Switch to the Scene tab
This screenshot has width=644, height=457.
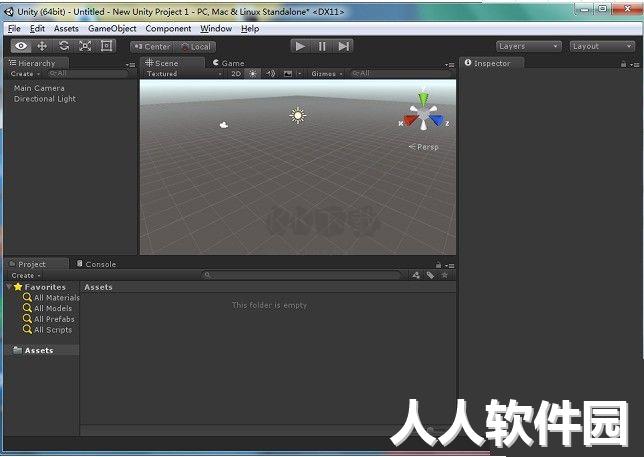point(171,63)
